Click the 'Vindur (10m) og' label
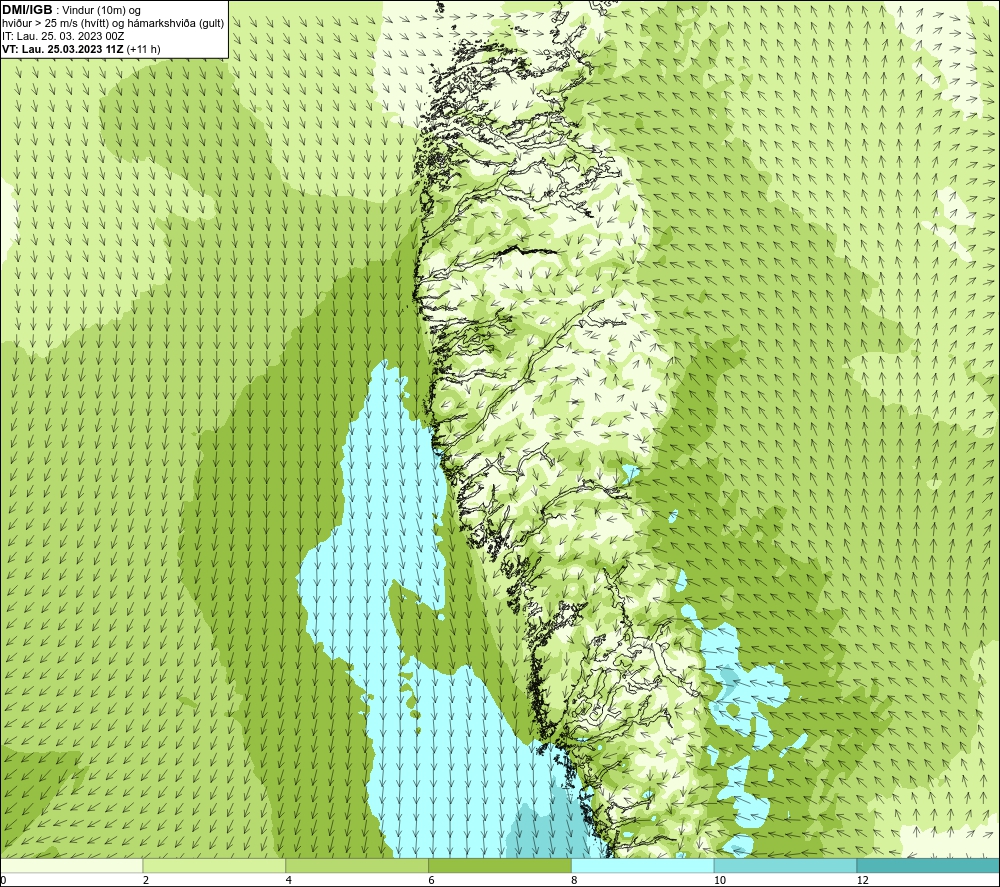 101,11
